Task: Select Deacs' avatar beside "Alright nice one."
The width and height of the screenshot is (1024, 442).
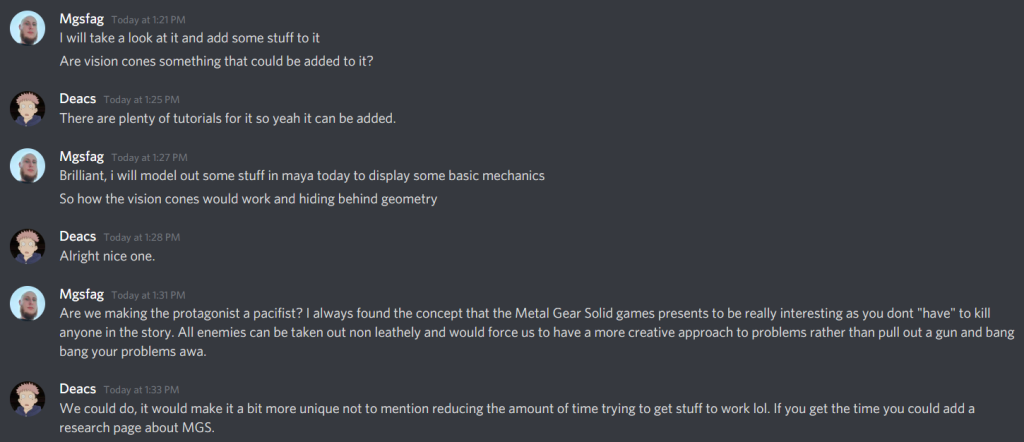Action: [27, 246]
